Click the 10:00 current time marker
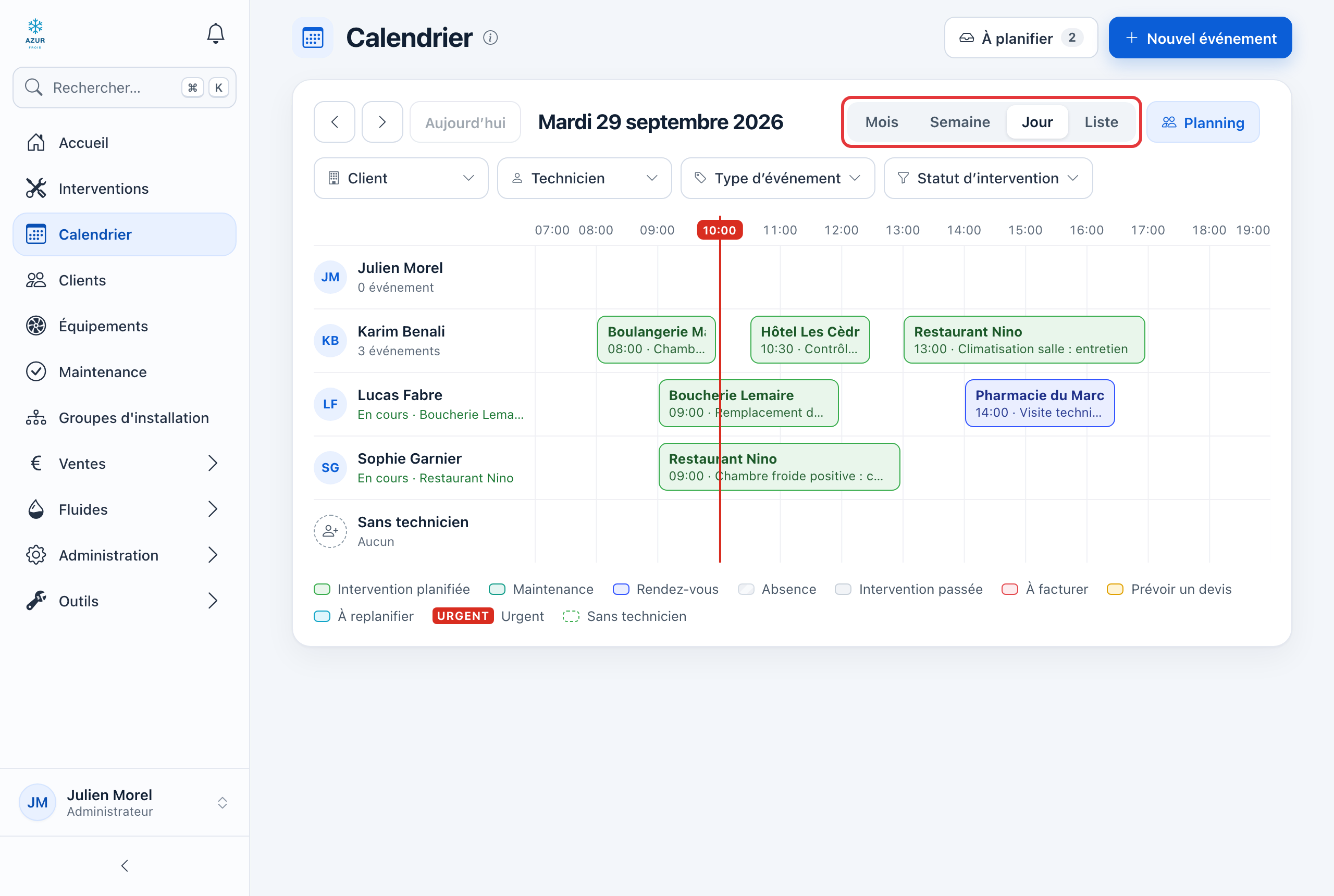The height and width of the screenshot is (896, 1334). [x=720, y=230]
